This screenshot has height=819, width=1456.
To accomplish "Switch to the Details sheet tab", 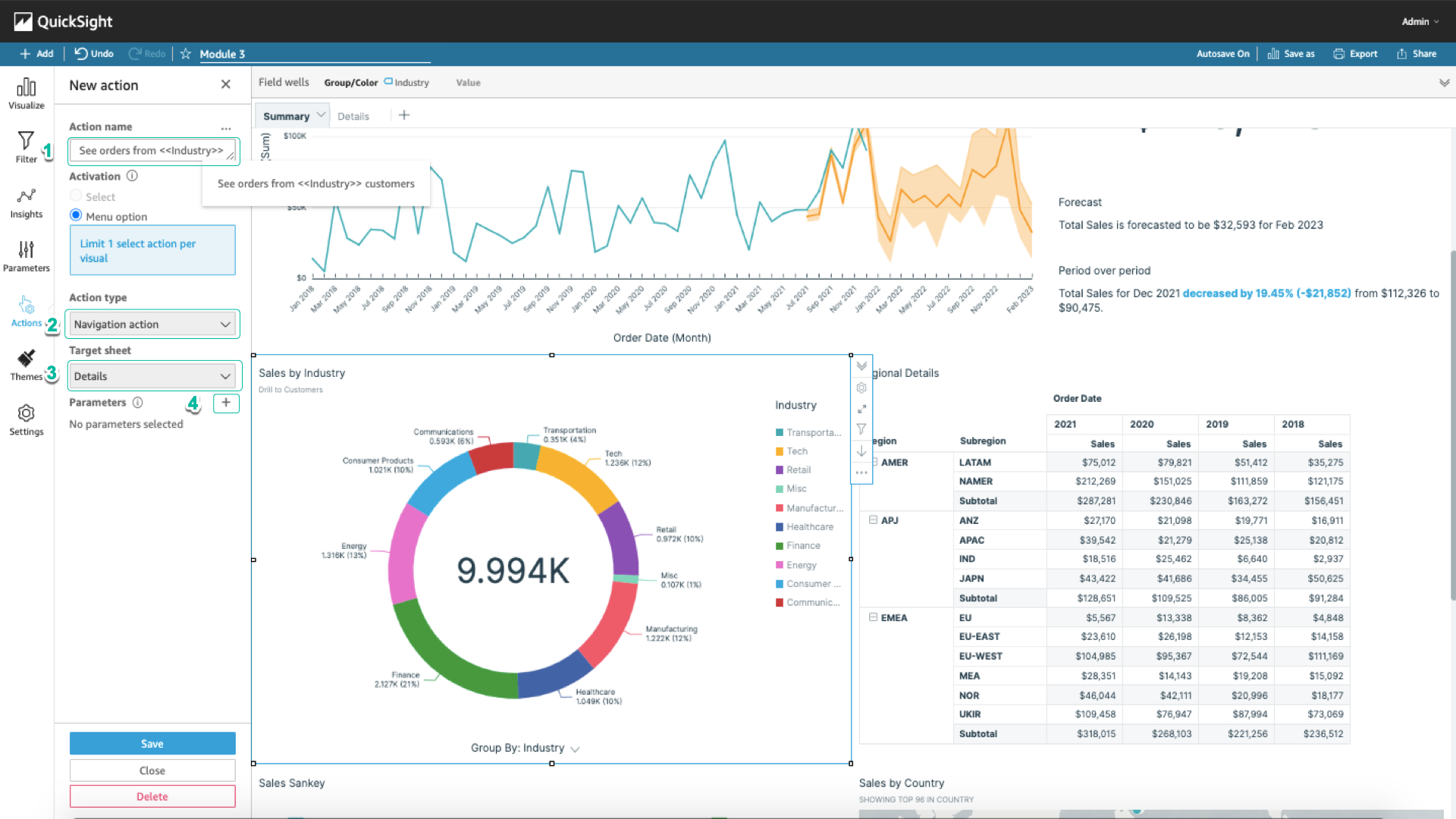I will tap(353, 116).
